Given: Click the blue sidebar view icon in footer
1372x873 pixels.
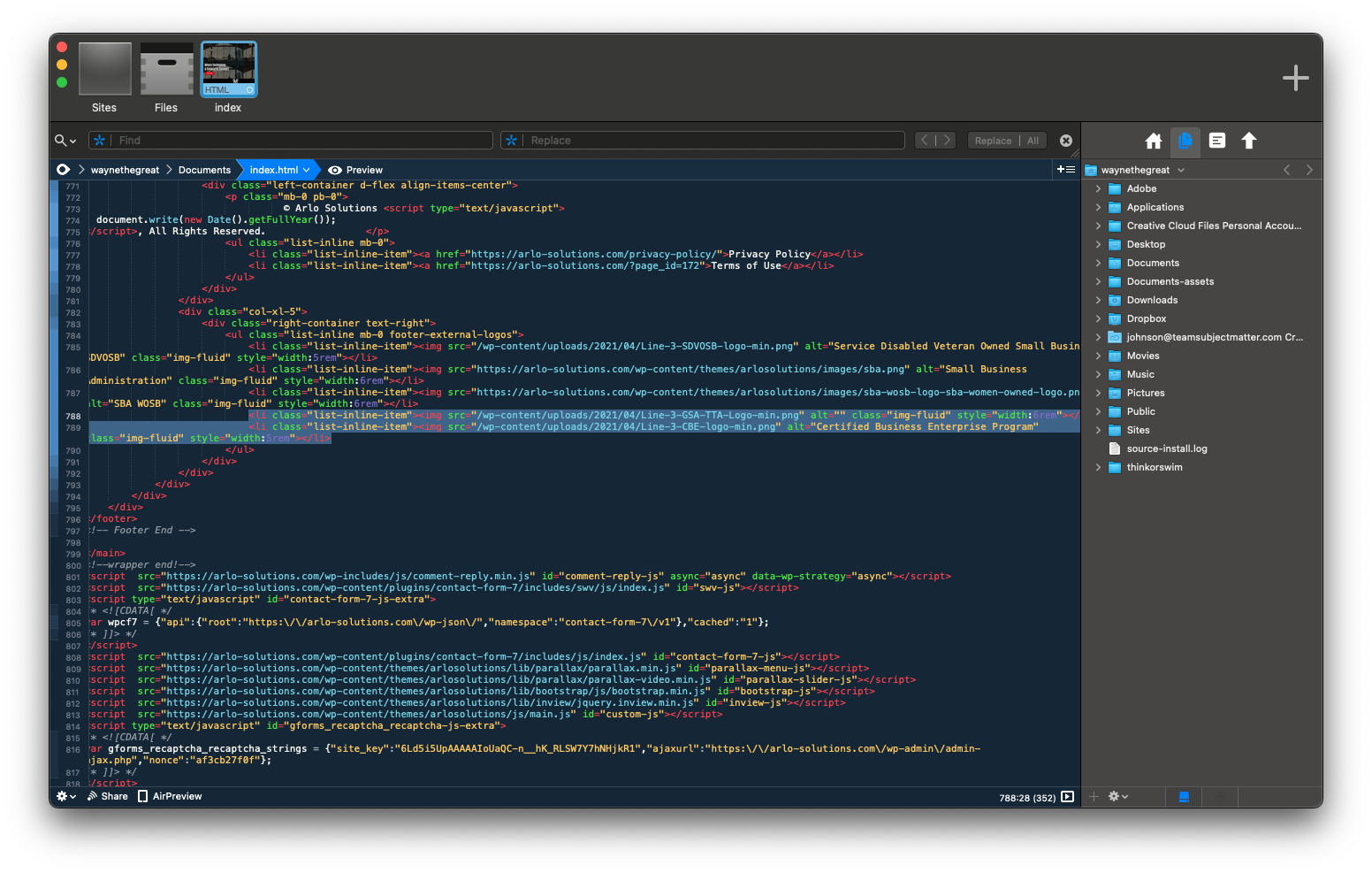Looking at the screenshot, I should click(x=1184, y=797).
